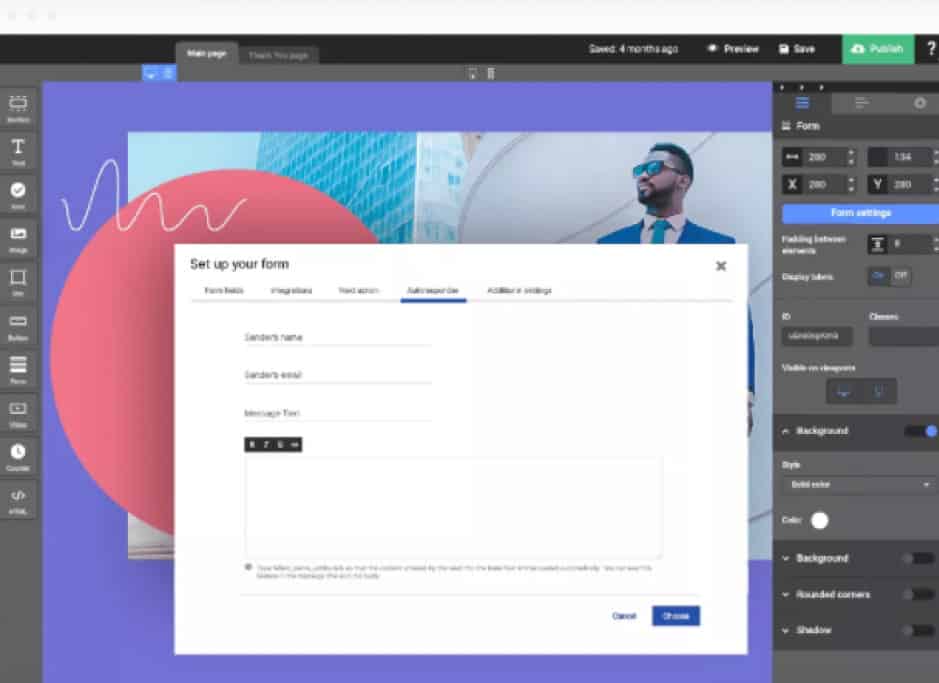Open Form settings
The width and height of the screenshot is (939, 683).
click(x=855, y=212)
